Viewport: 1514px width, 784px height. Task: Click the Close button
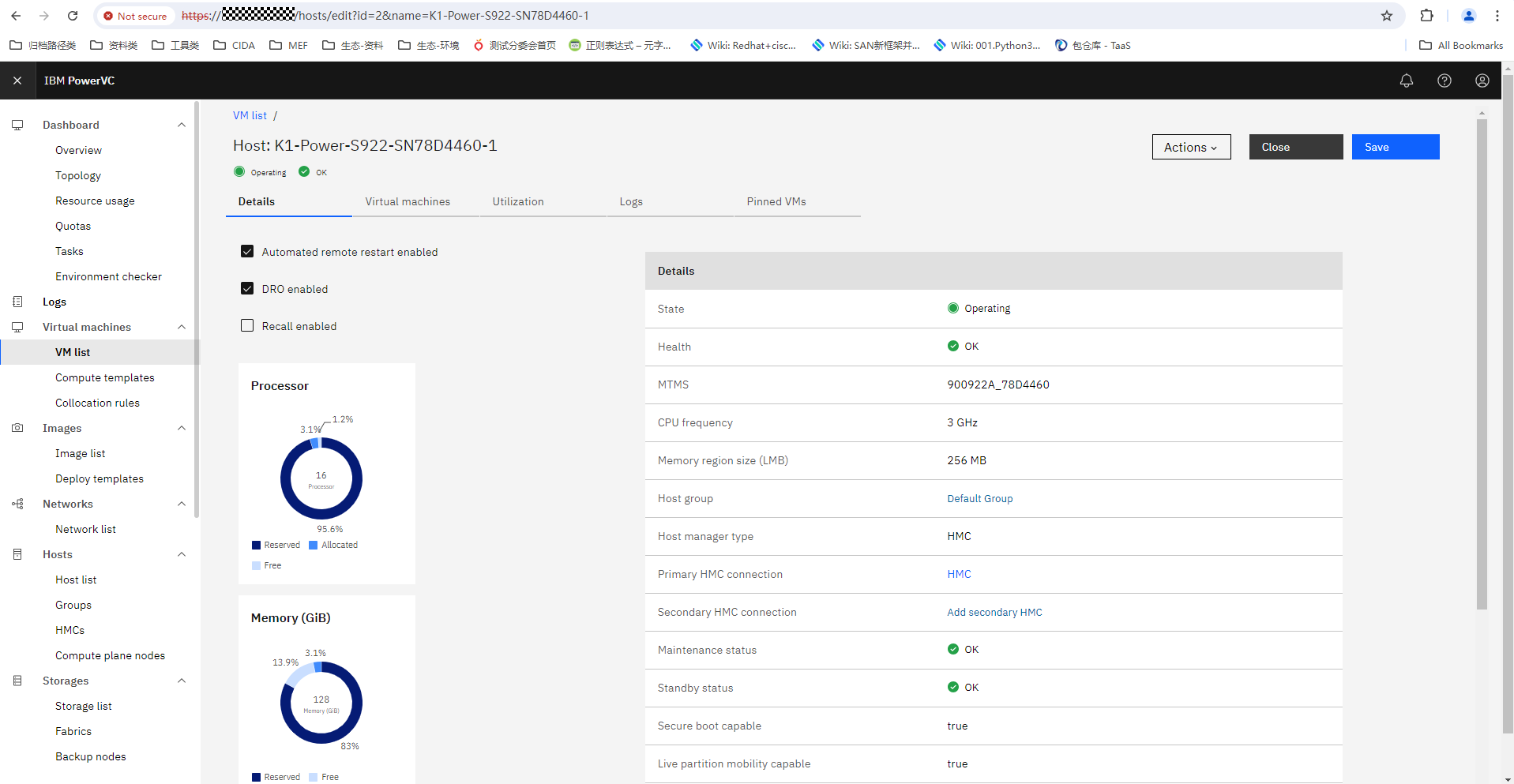pos(1296,147)
